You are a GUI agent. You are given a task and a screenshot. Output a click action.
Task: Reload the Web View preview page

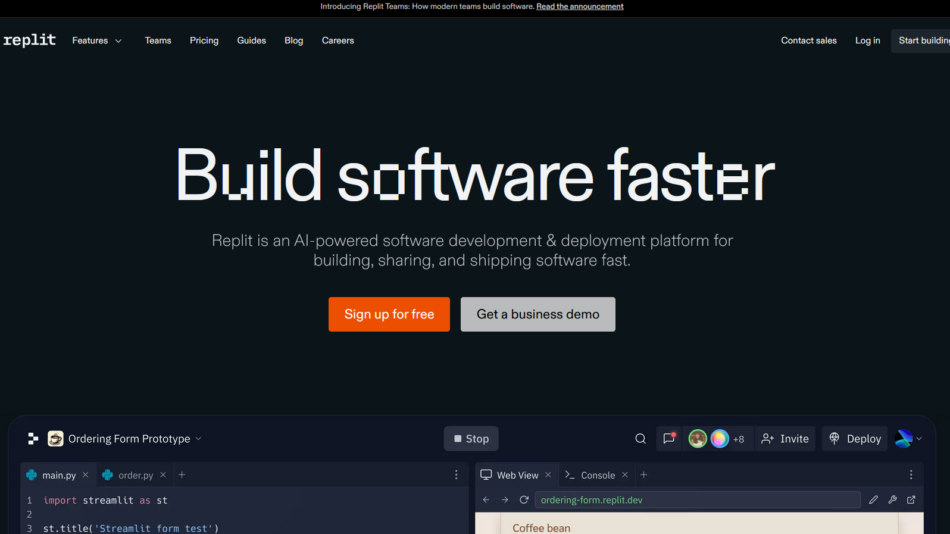[523, 500]
